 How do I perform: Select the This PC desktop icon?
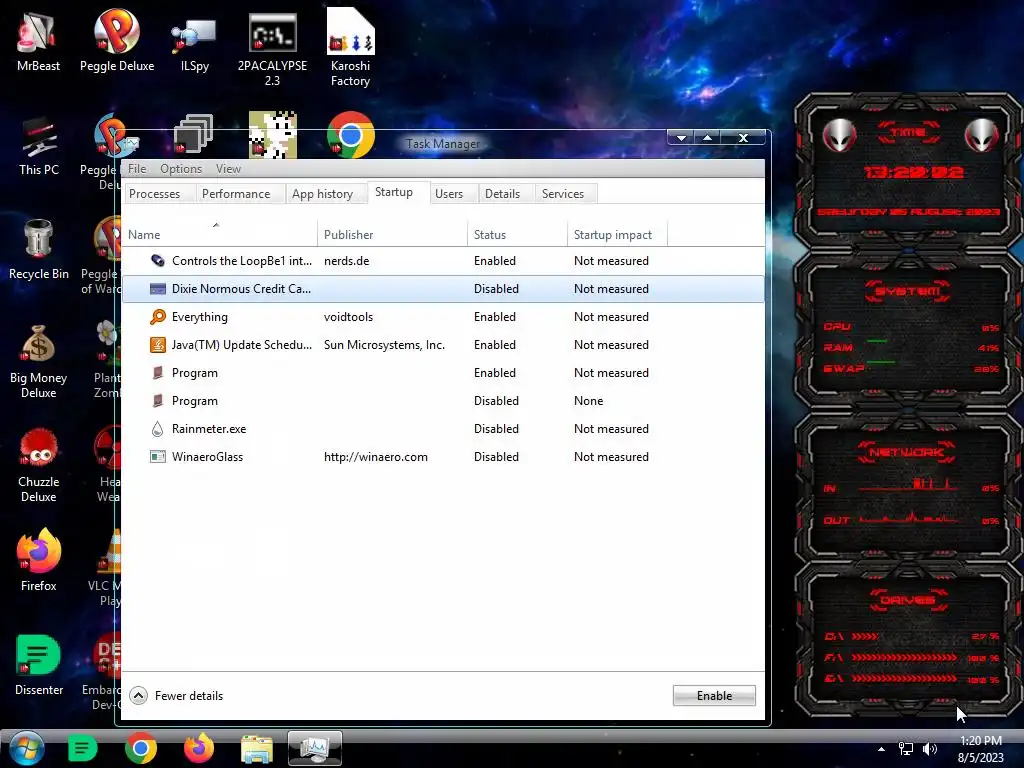[39, 146]
